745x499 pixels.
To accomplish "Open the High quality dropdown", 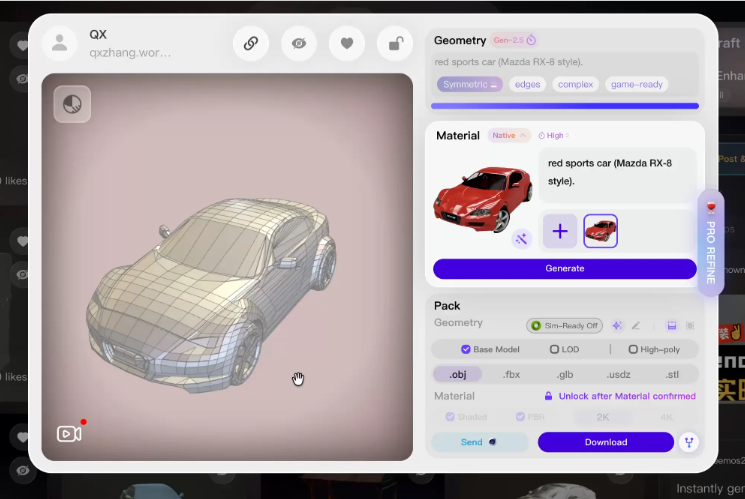I will coord(554,135).
